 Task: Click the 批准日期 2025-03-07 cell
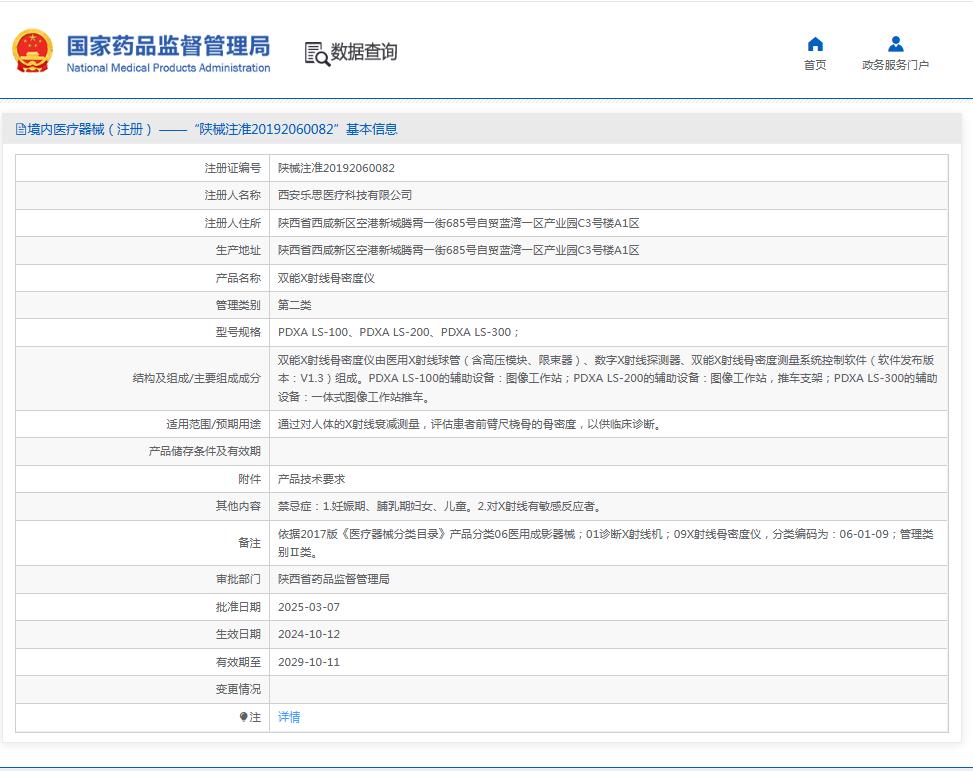click(313, 606)
